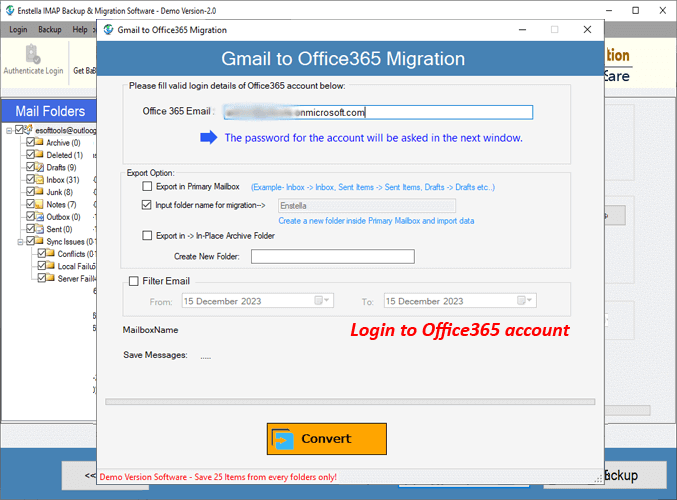Screen dimensions: 677x500
Task: Collapse the esofttools account tree node
Action: 9,130
